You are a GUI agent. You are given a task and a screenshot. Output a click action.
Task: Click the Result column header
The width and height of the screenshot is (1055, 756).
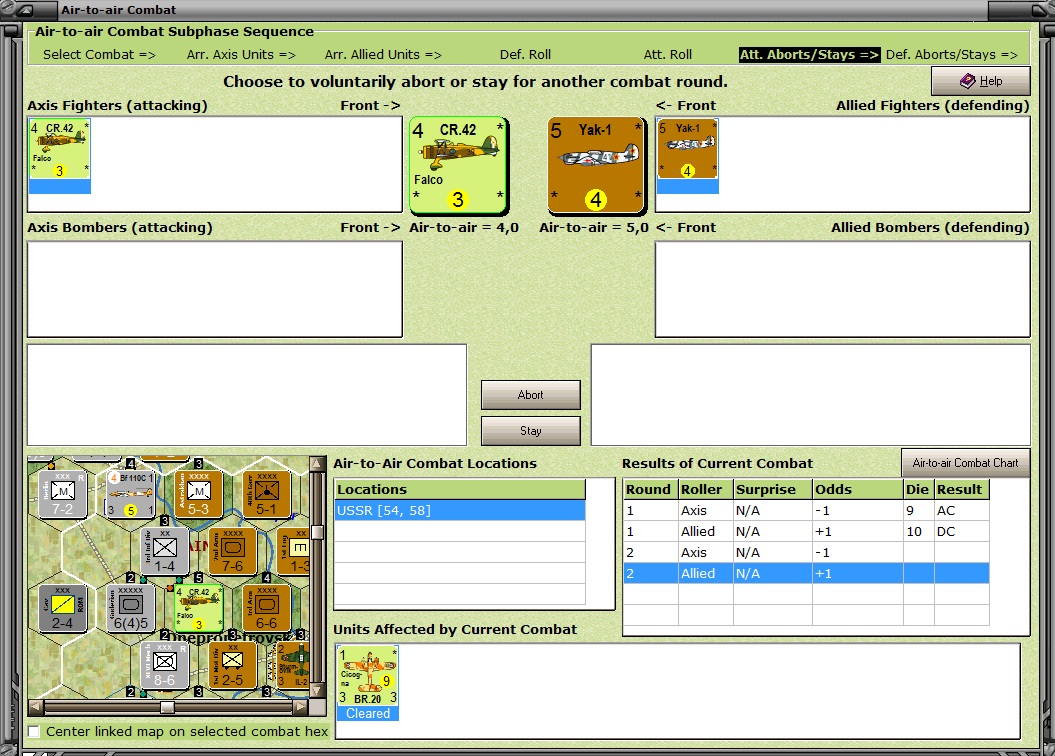[961, 489]
